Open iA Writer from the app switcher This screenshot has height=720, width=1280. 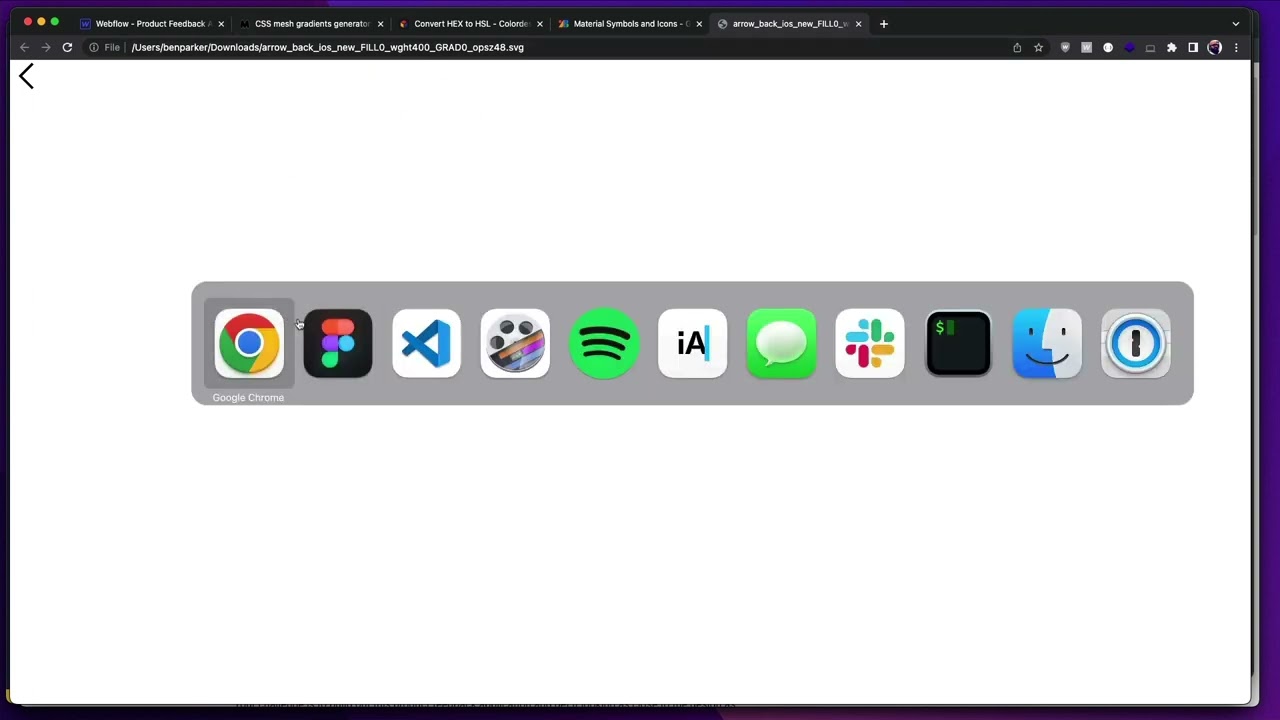coord(693,344)
